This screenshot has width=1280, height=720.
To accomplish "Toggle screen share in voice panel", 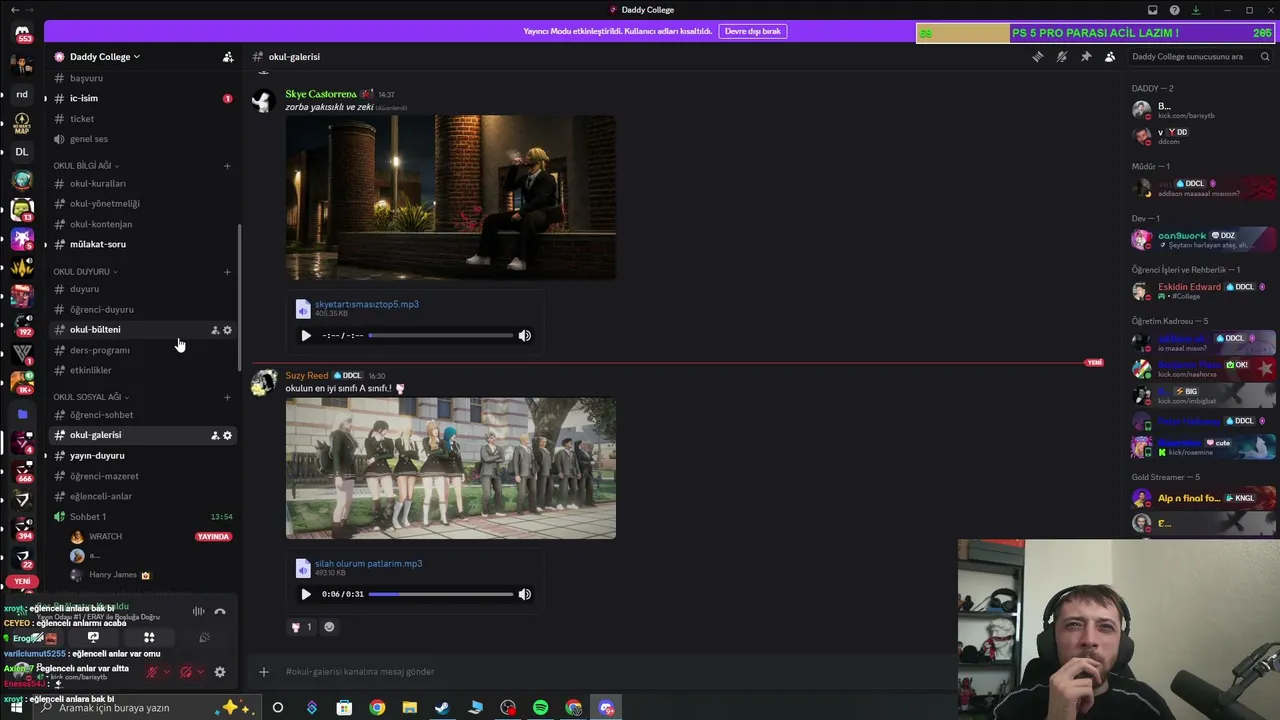I will pyautogui.click(x=94, y=637).
